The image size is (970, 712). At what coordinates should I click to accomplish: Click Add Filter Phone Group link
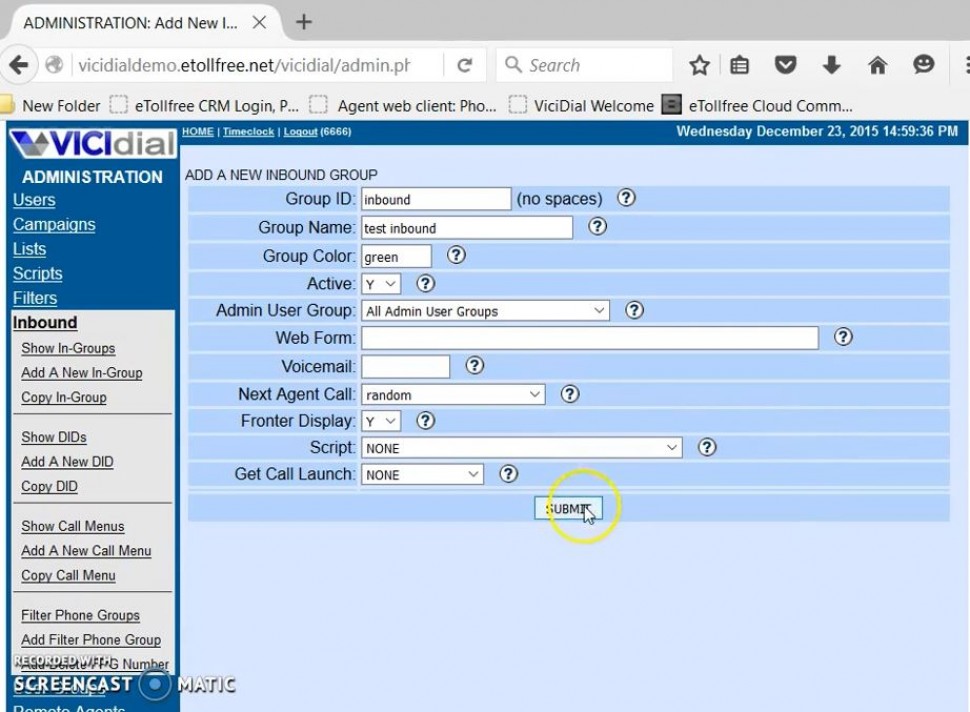pos(91,640)
